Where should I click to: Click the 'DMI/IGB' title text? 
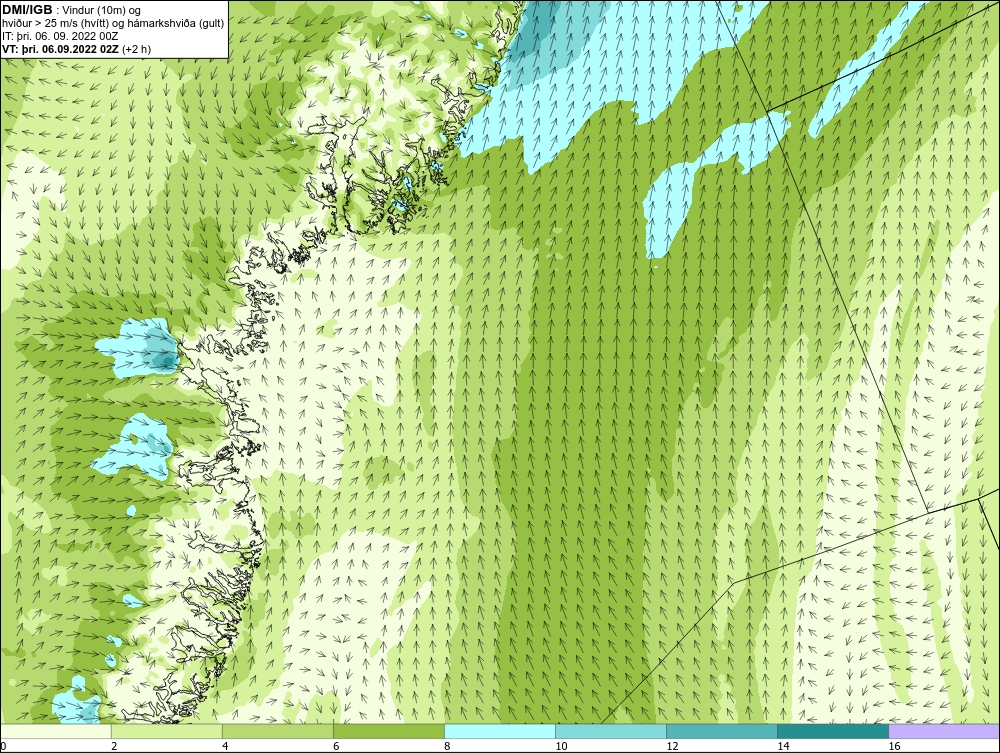pyautogui.click(x=27, y=10)
